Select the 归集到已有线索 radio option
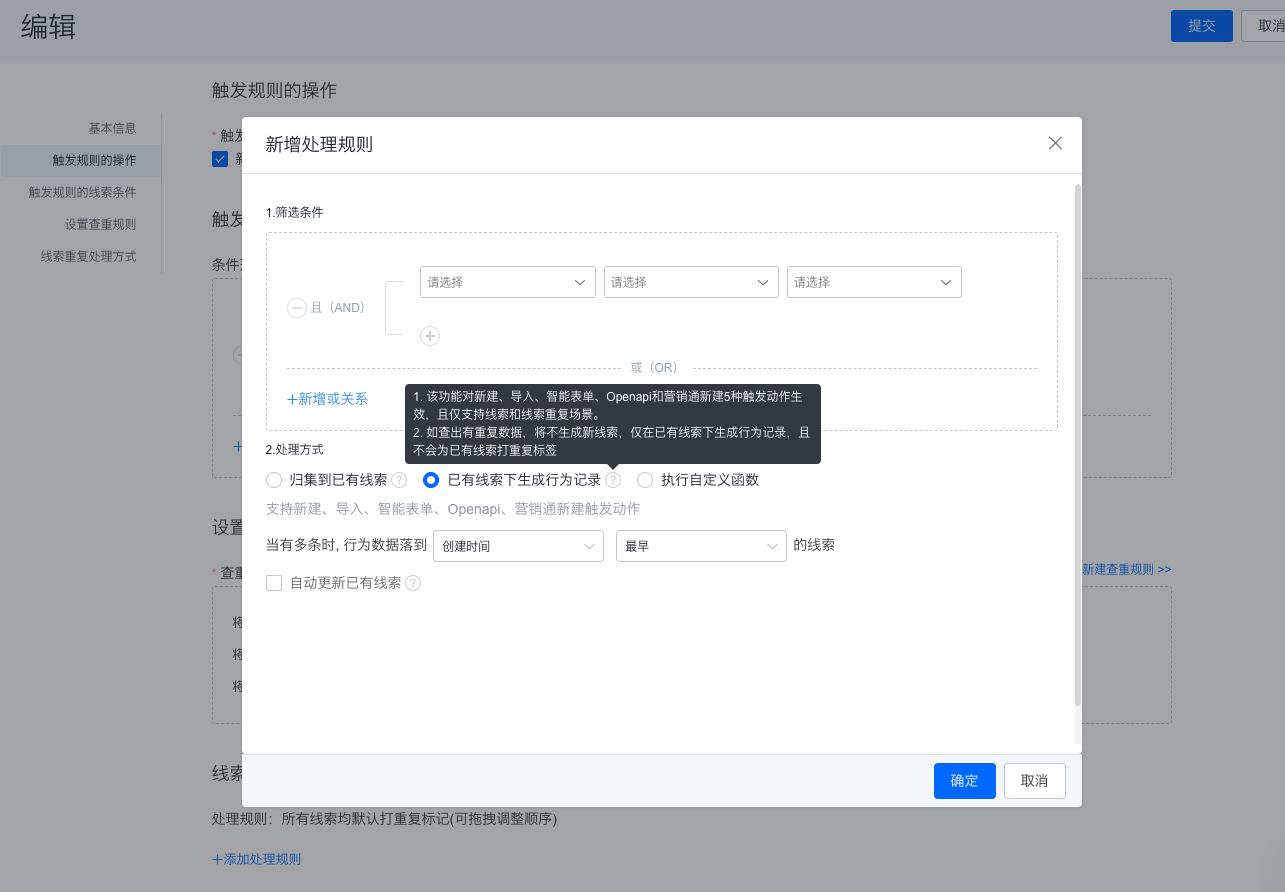Viewport: 1285px width, 892px height. coord(274,480)
